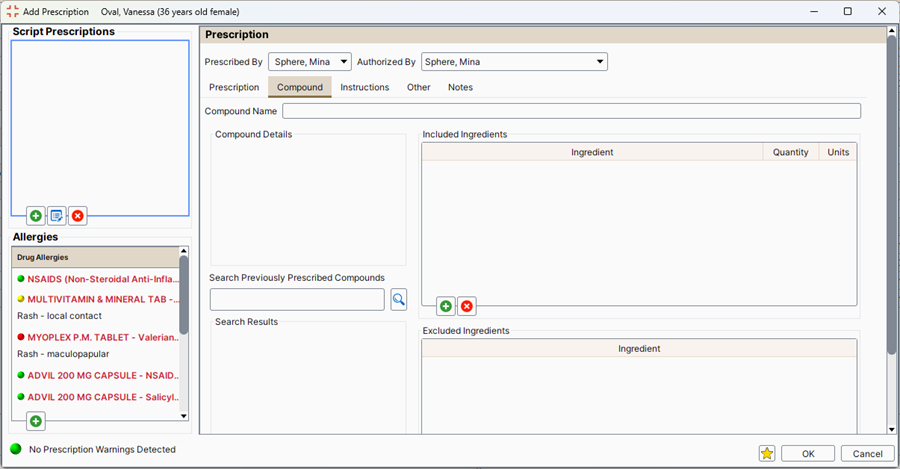Click the search compounds magnifier icon

398,299
